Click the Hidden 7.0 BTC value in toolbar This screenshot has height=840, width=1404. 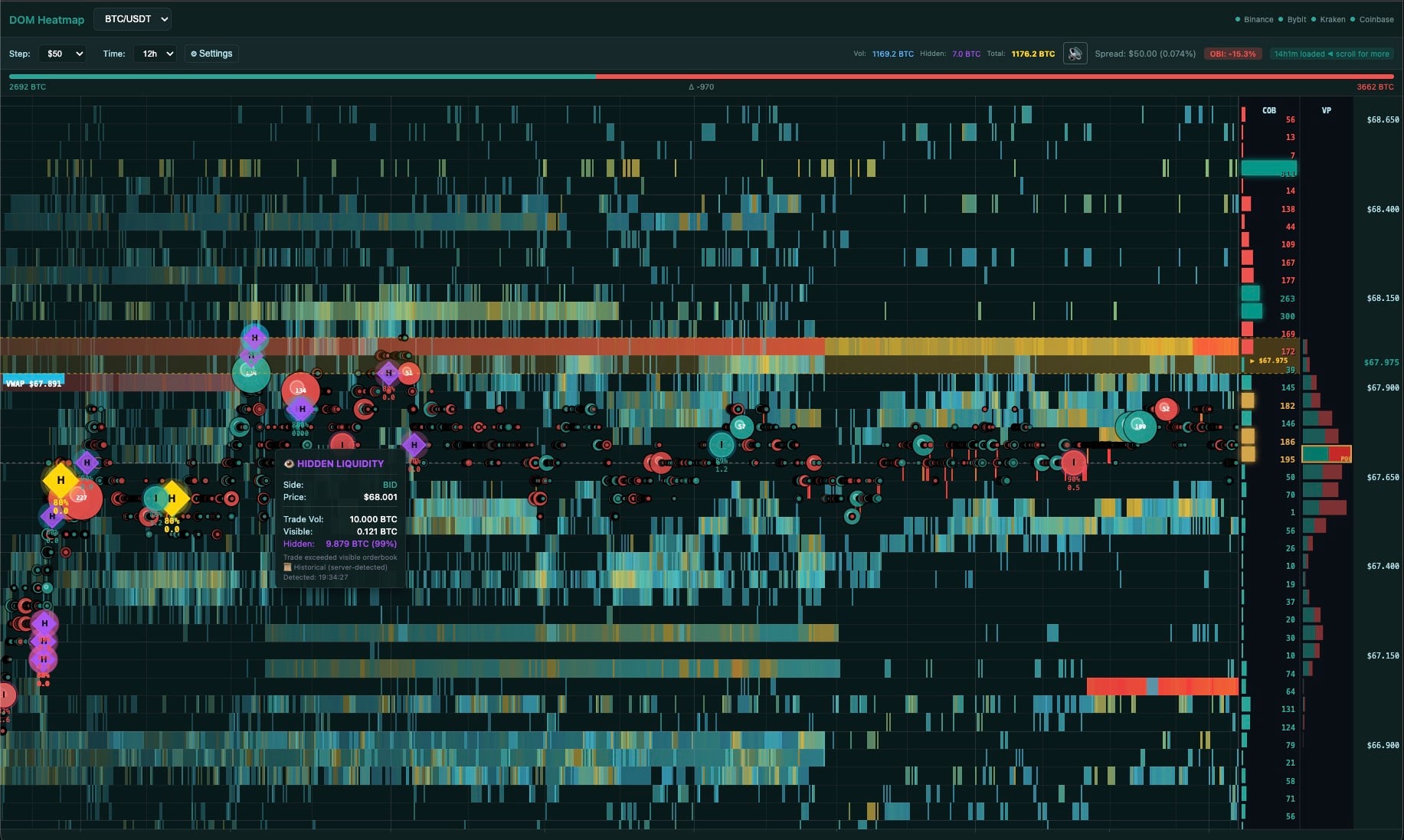pyautogui.click(x=966, y=54)
